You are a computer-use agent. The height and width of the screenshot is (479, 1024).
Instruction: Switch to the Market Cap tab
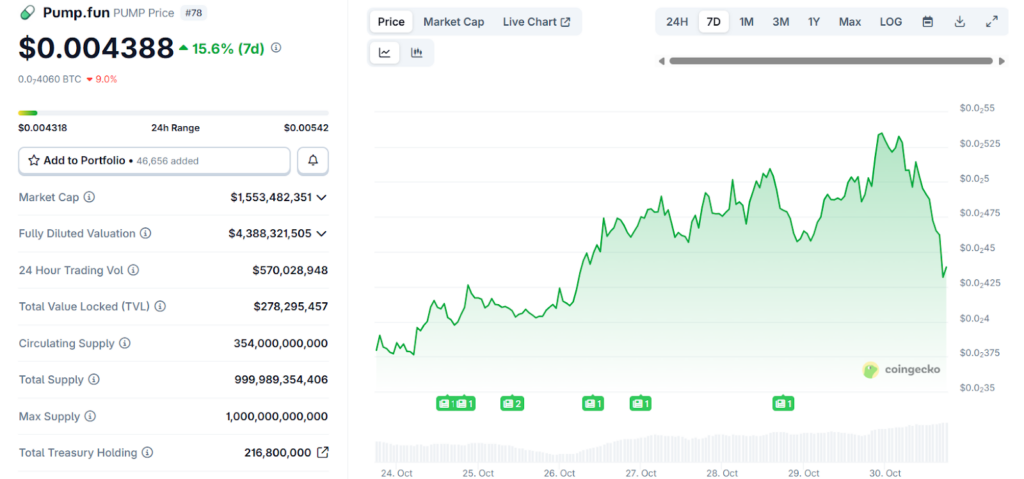(x=453, y=22)
